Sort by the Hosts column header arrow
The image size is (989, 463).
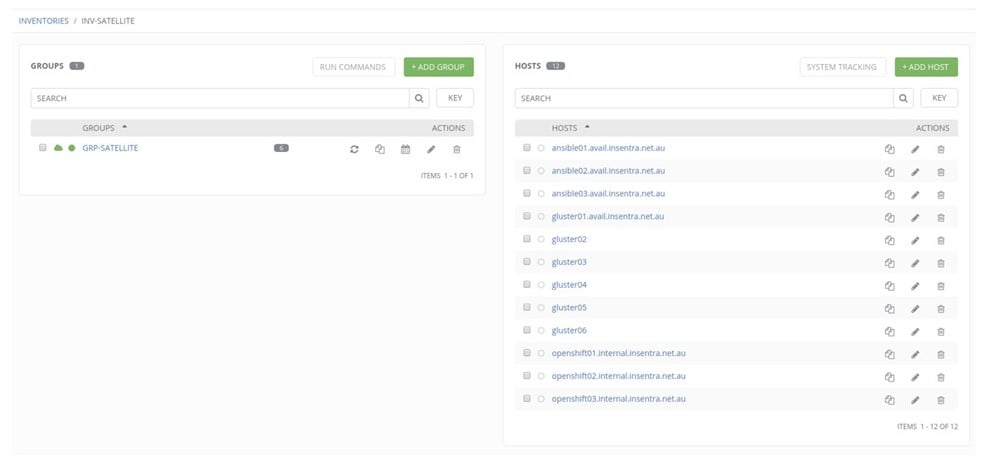pyautogui.click(x=587, y=127)
